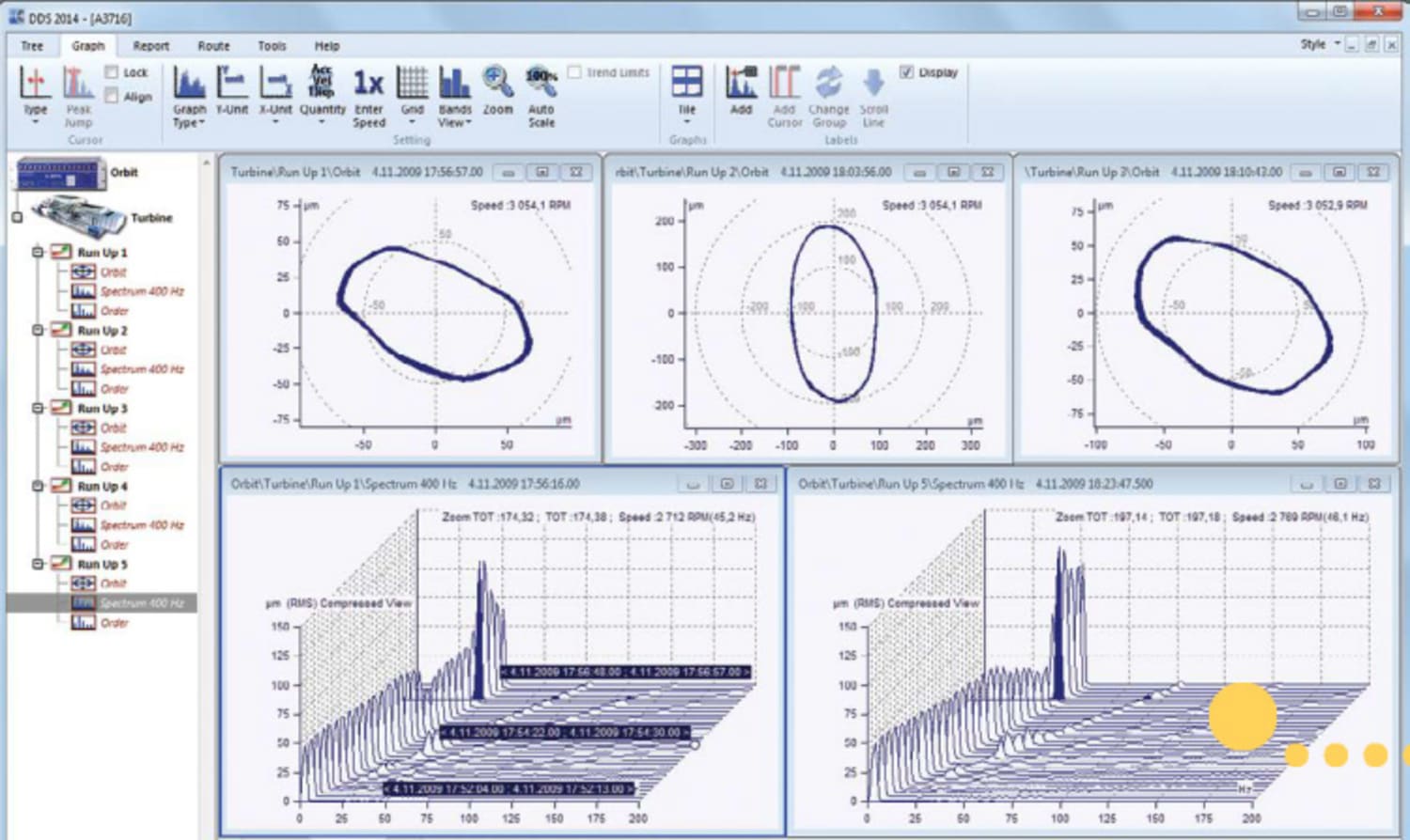Enable the Lock checkbox

tap(112, 72)
